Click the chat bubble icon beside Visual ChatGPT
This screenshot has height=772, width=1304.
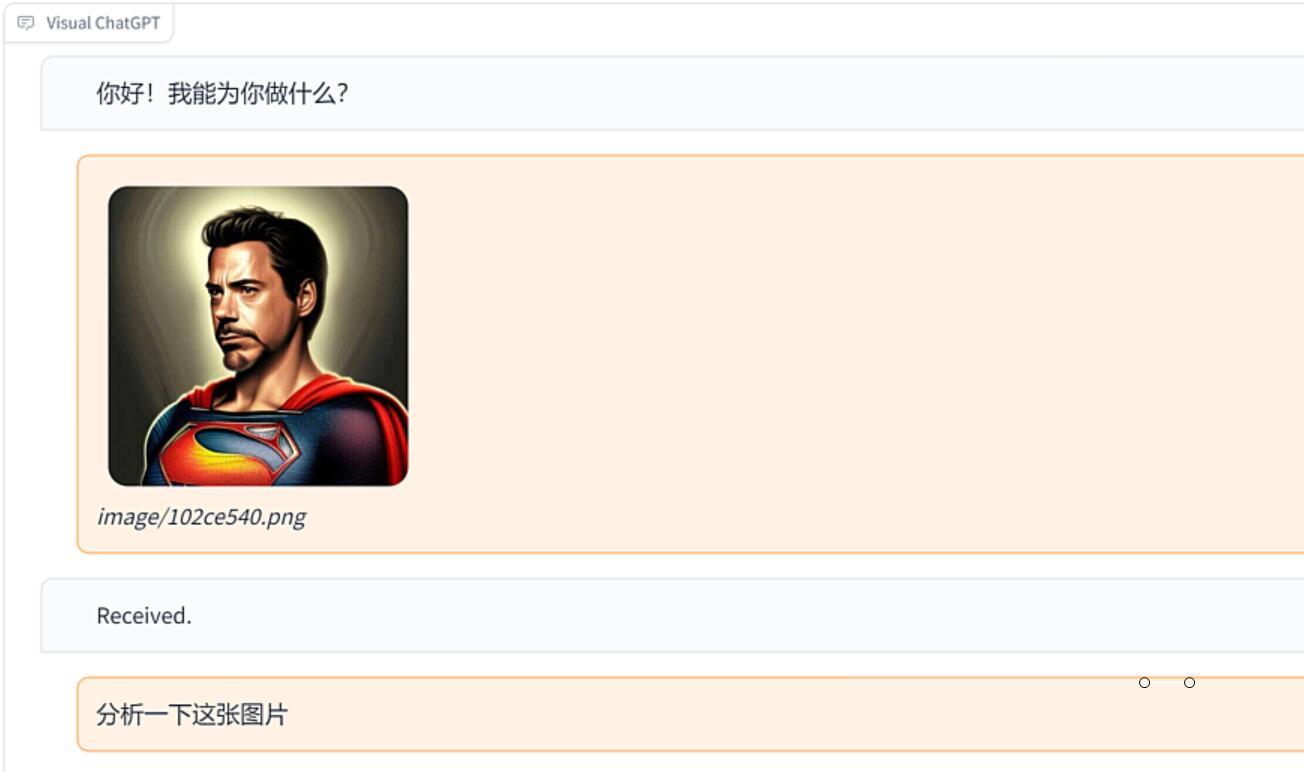click(26, 23)
